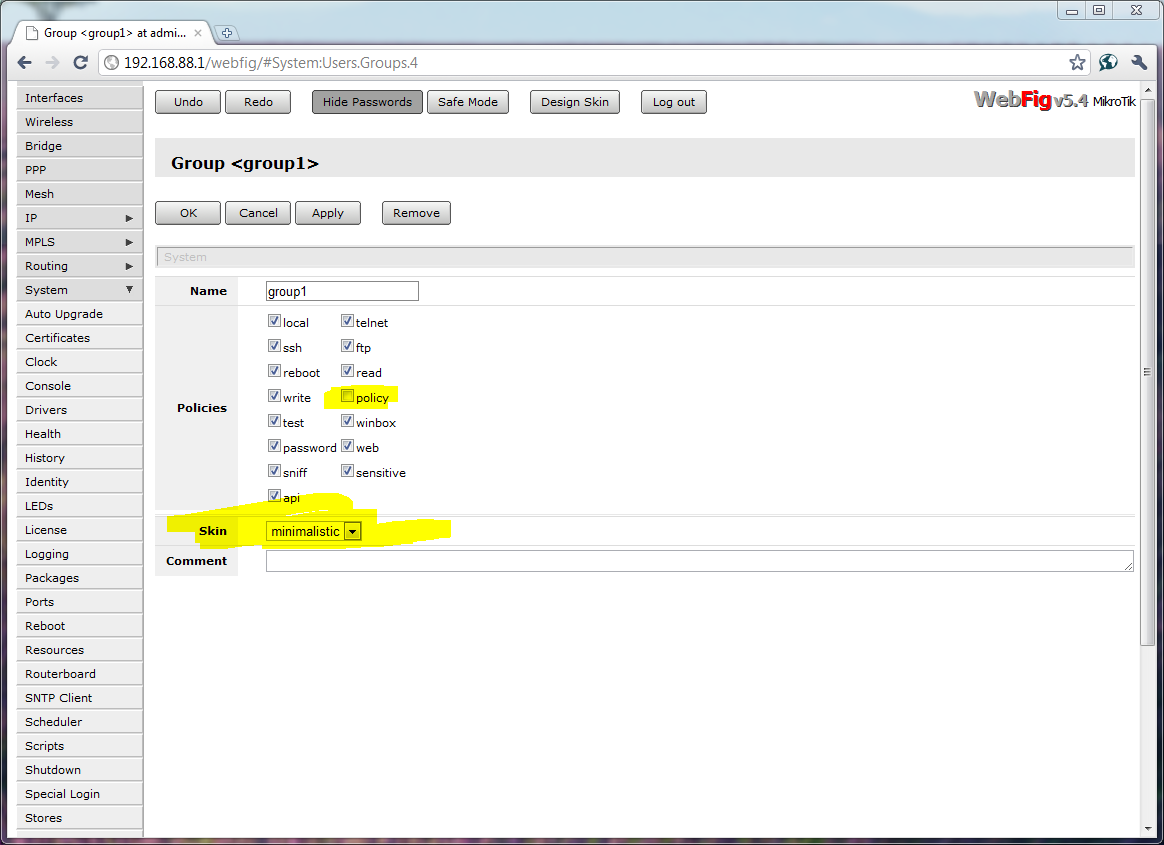Viewport: 1164px width, 845px height.
Task: Select PPP in sidebar
Action: (x=79, y=170)
